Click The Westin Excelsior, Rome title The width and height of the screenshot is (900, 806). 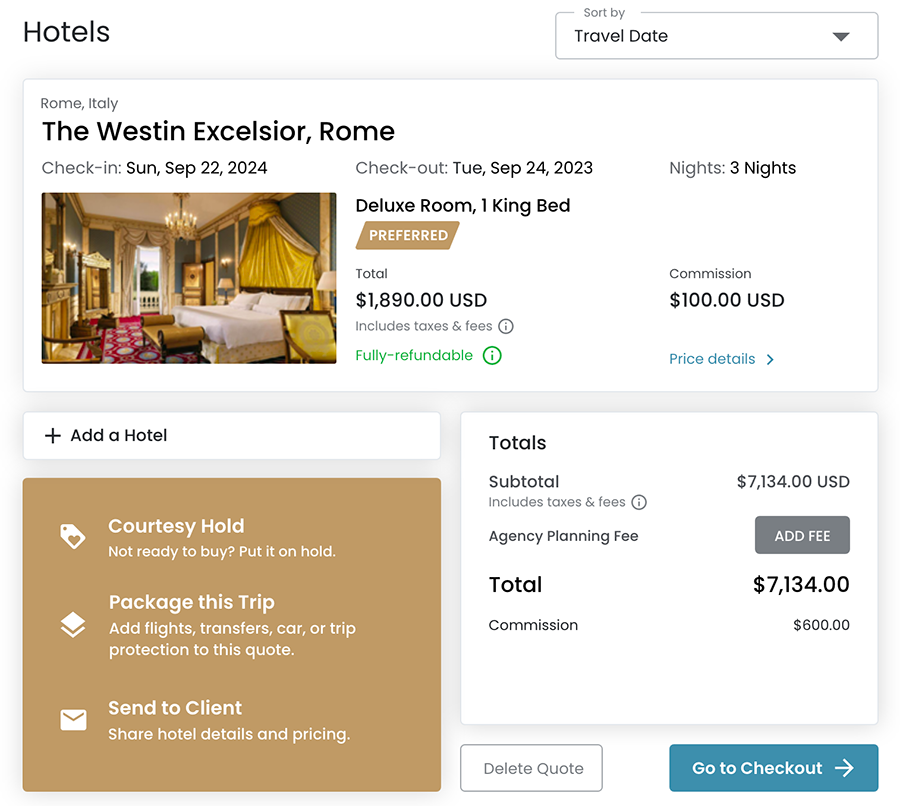click(218, 131)
